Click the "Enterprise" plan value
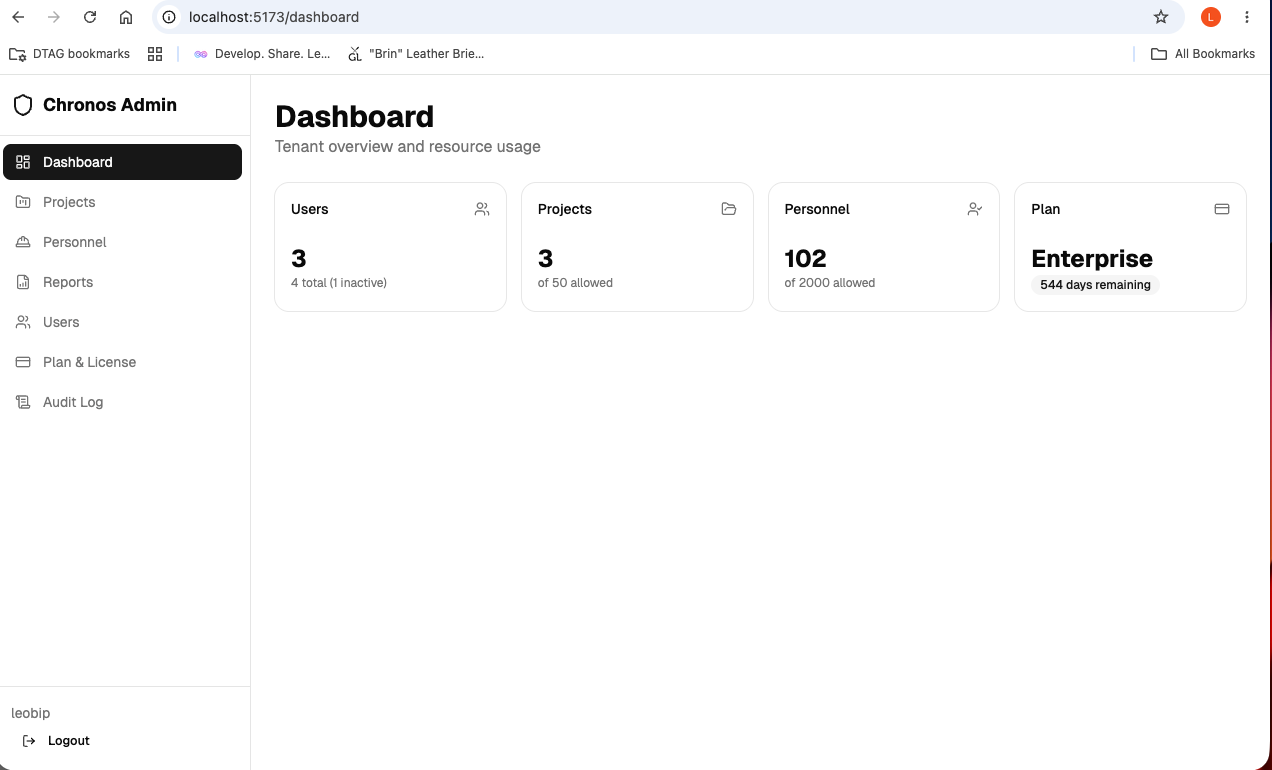Screen dimensions: 1272x770 pyautogui.click(x=1092, y=259)
